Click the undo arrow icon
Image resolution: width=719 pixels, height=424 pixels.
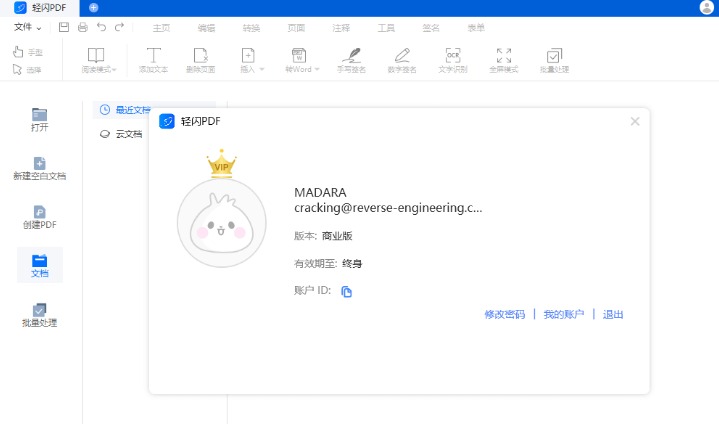[x=101, y=28]
